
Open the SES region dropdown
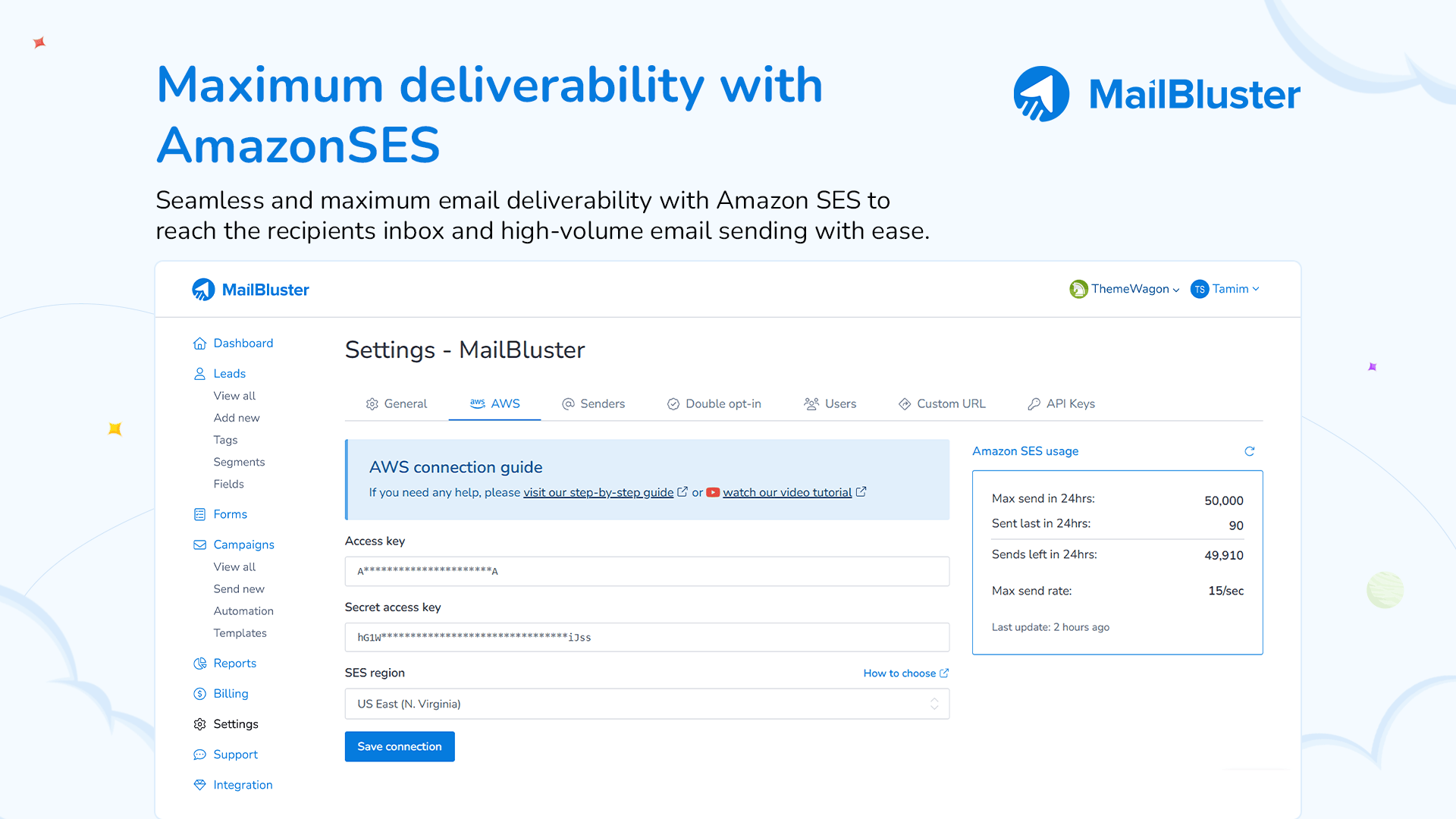point(646,704)
